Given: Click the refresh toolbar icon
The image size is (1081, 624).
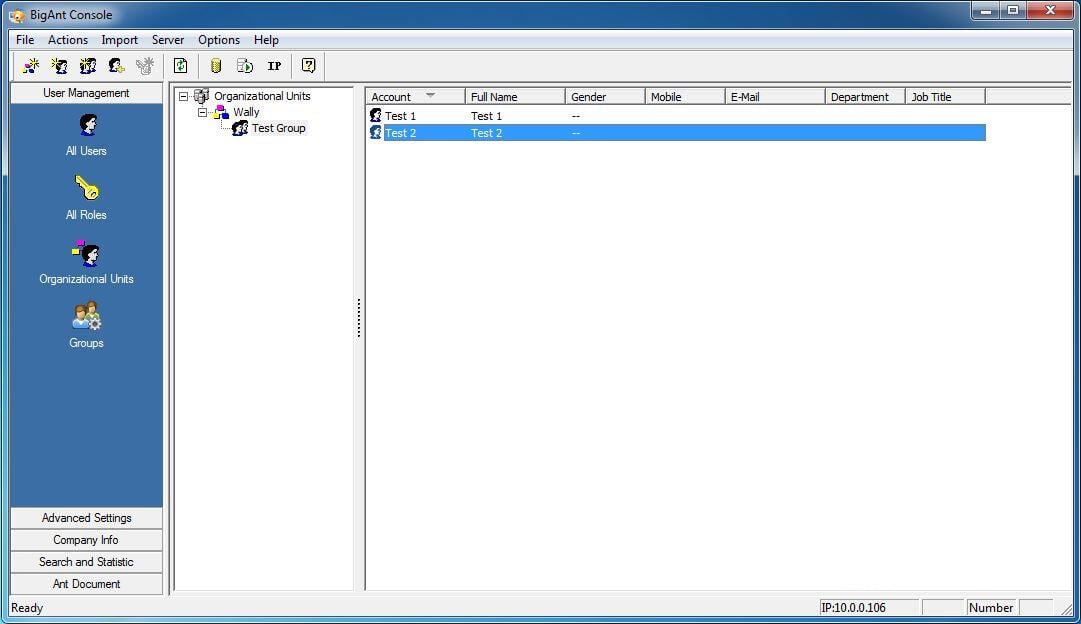Looking at the screenshot, I should 181,66.
